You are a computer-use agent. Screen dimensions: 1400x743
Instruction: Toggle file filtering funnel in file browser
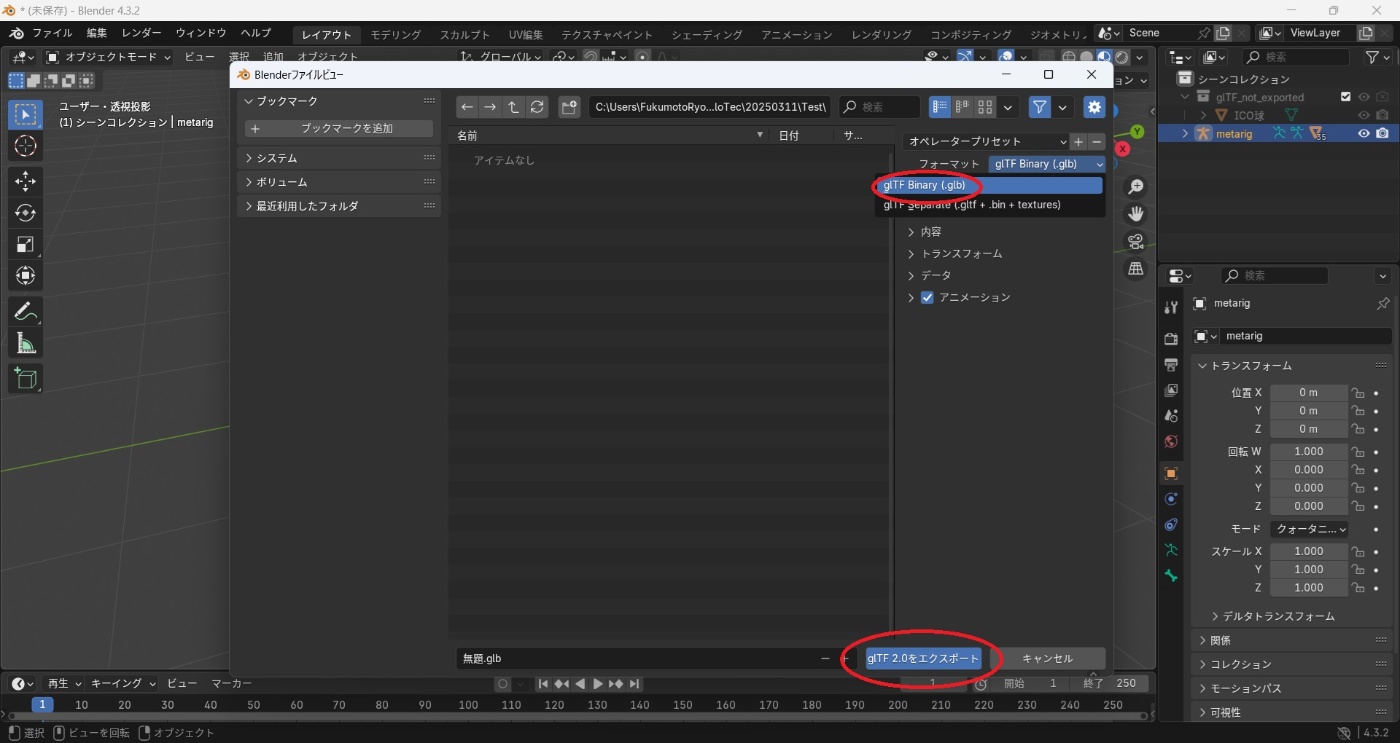[1040, 107]
